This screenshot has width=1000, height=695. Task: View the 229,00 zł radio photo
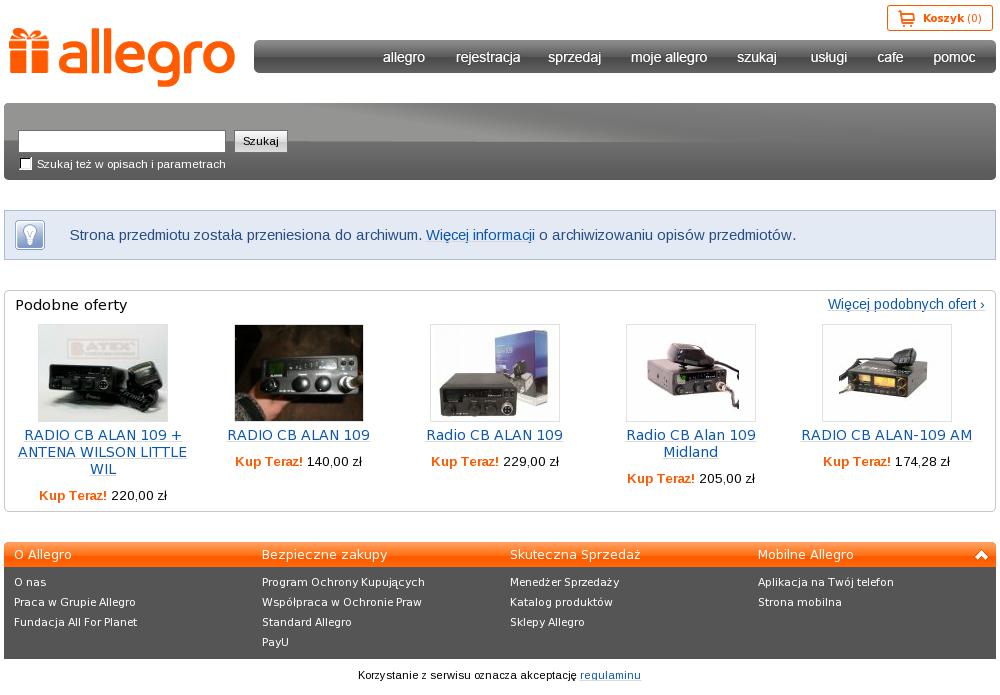(x=495, y=373)
